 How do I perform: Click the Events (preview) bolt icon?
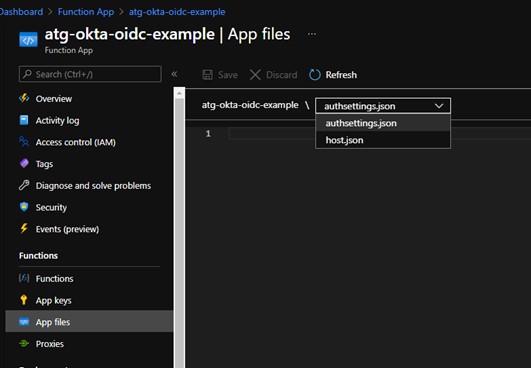click(24, 229)
